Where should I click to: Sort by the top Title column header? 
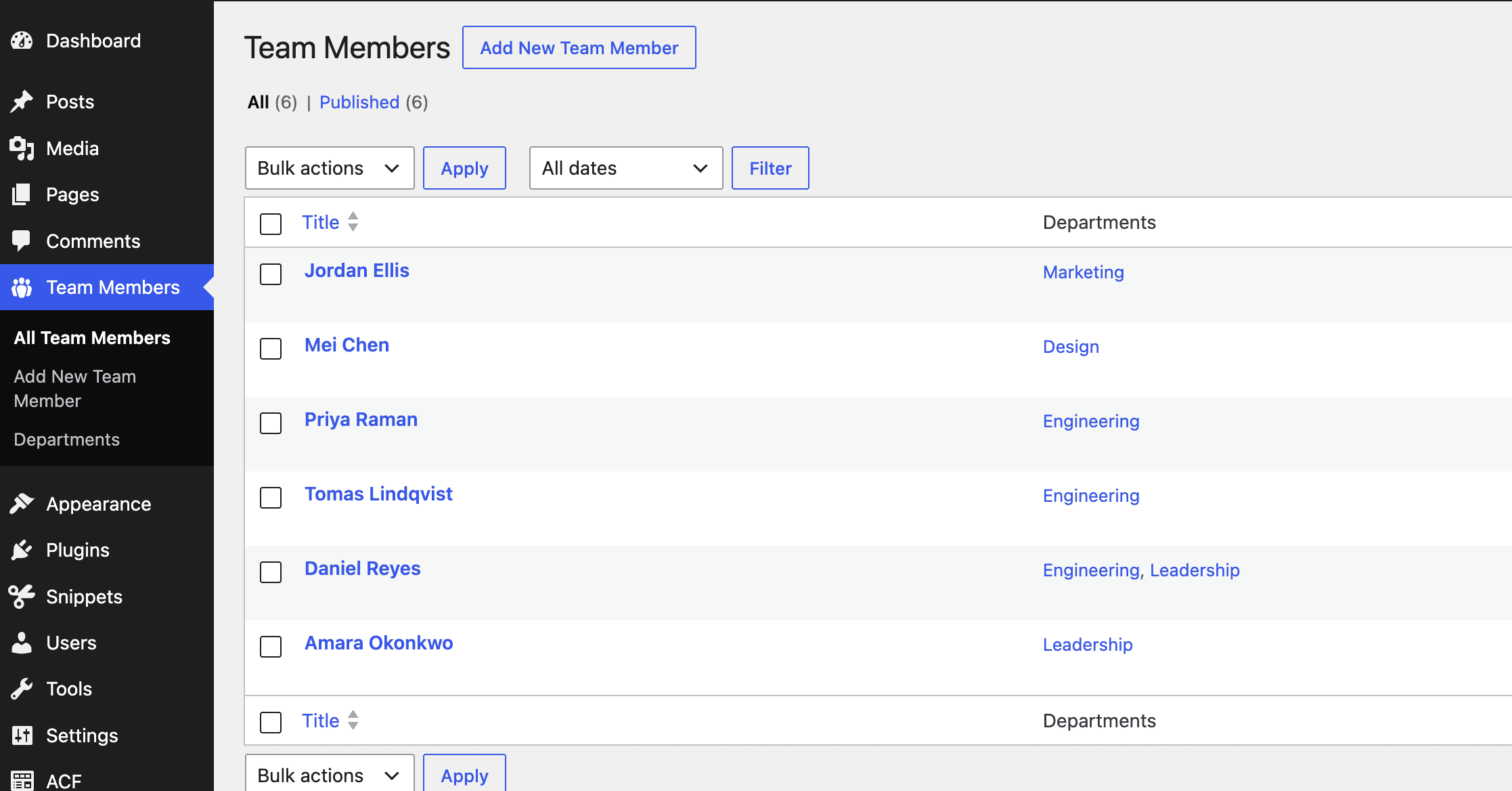[x=321, y=222]
